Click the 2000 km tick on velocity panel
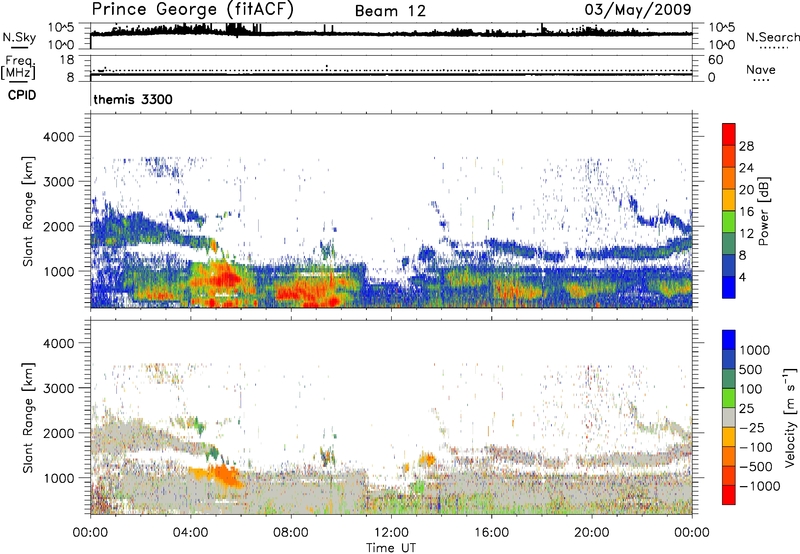This screenshot has height=554, width=800. click(58, 433)
